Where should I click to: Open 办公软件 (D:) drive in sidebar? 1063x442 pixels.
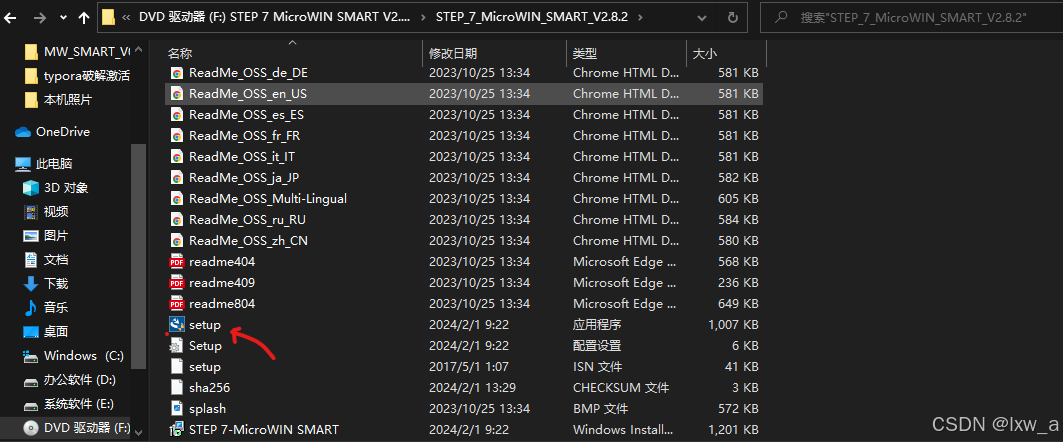(79, 380)
